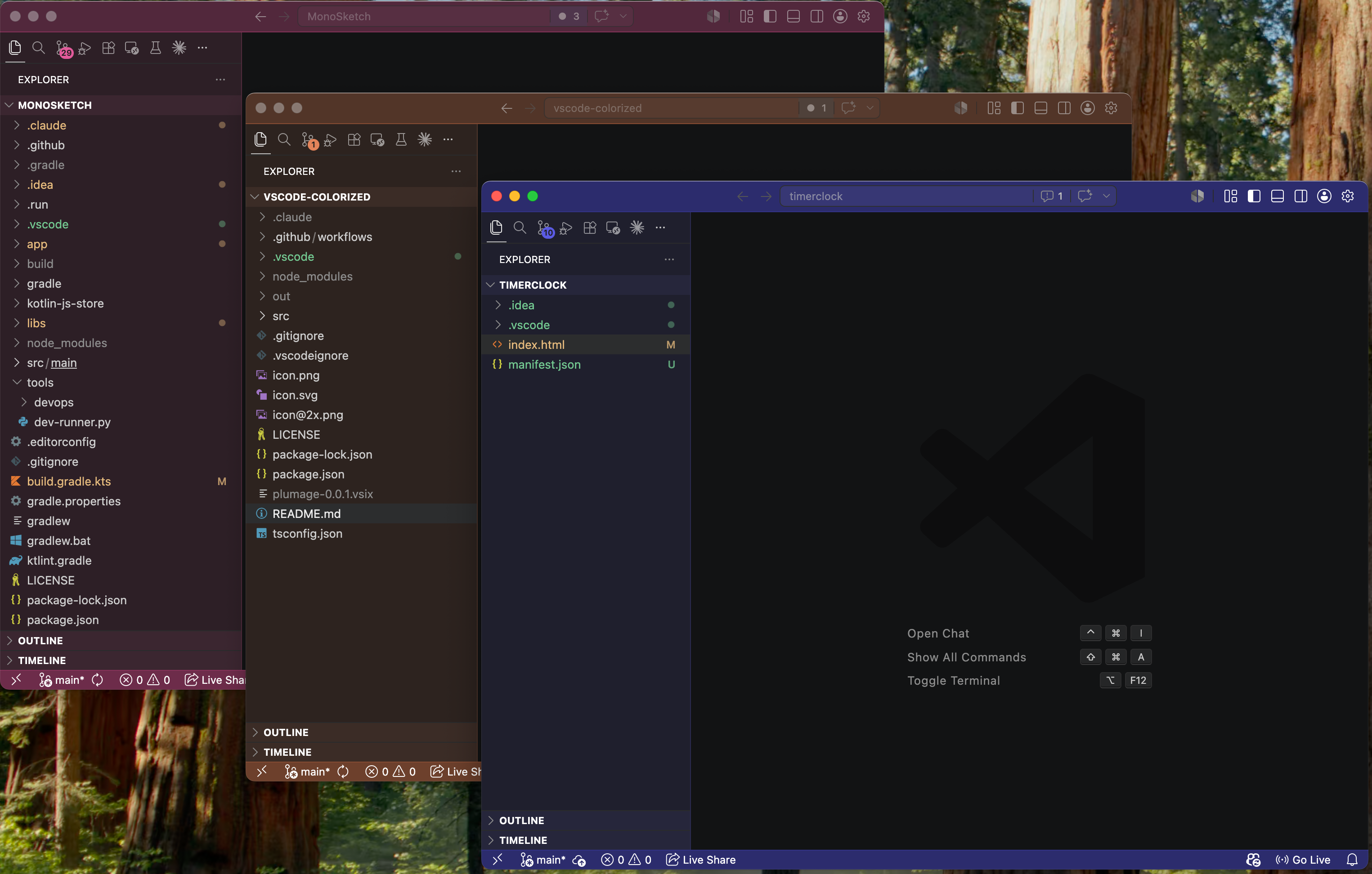The width and height of the screenshot is (1372, 874).
Task: Expand .idea folder in timerclock explorer
Action: 586,305
